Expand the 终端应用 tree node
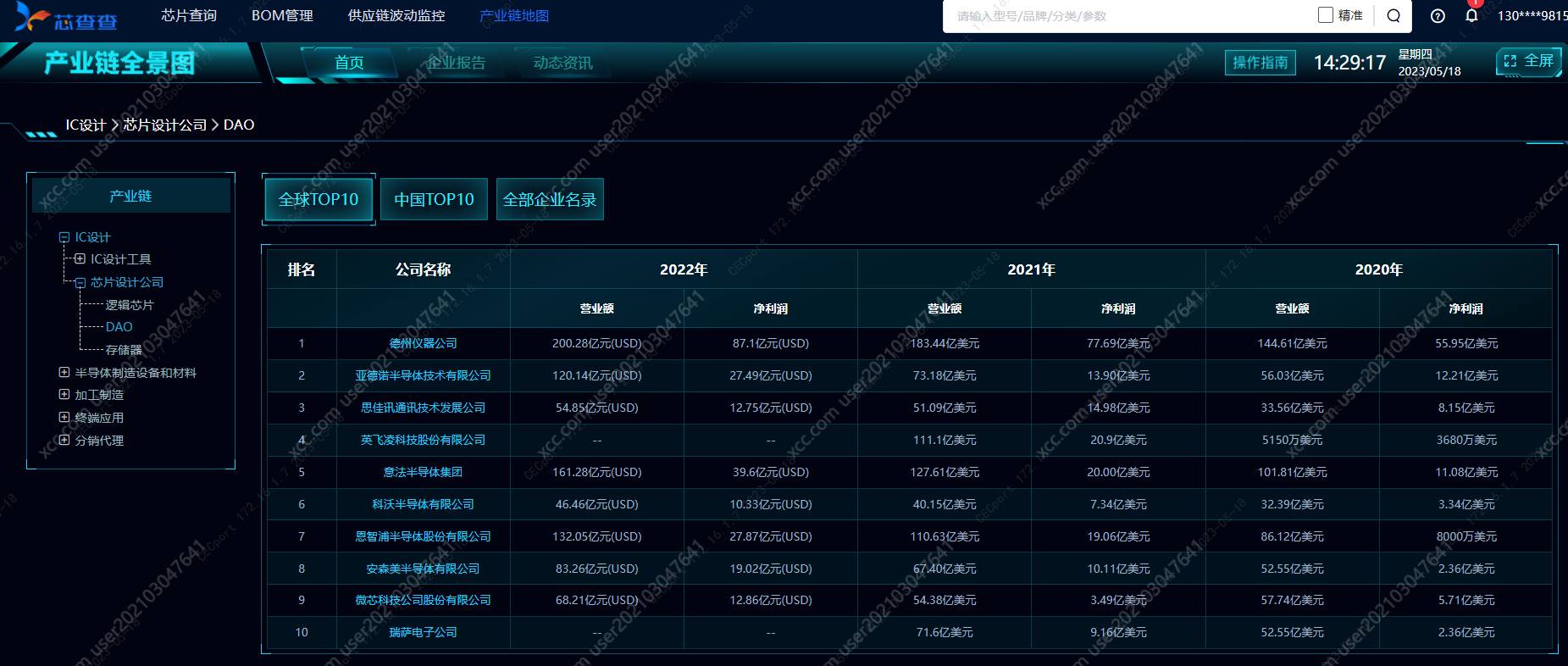 [64, 418]
